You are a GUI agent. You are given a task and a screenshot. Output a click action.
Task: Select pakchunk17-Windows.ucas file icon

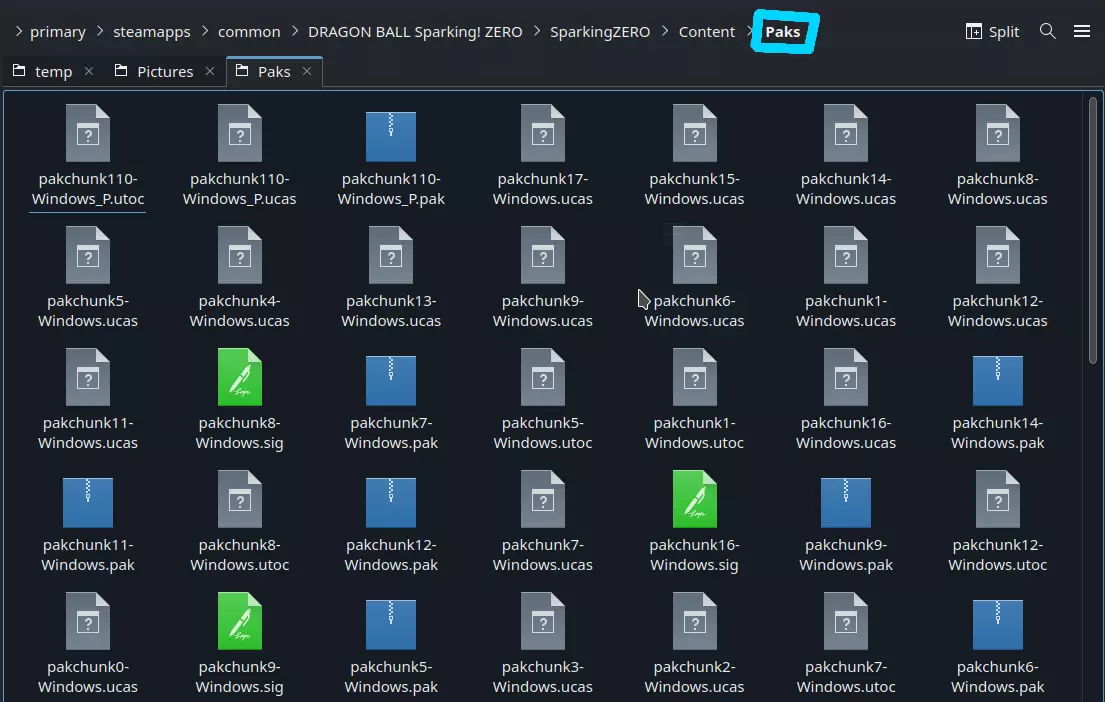(543, 133)
